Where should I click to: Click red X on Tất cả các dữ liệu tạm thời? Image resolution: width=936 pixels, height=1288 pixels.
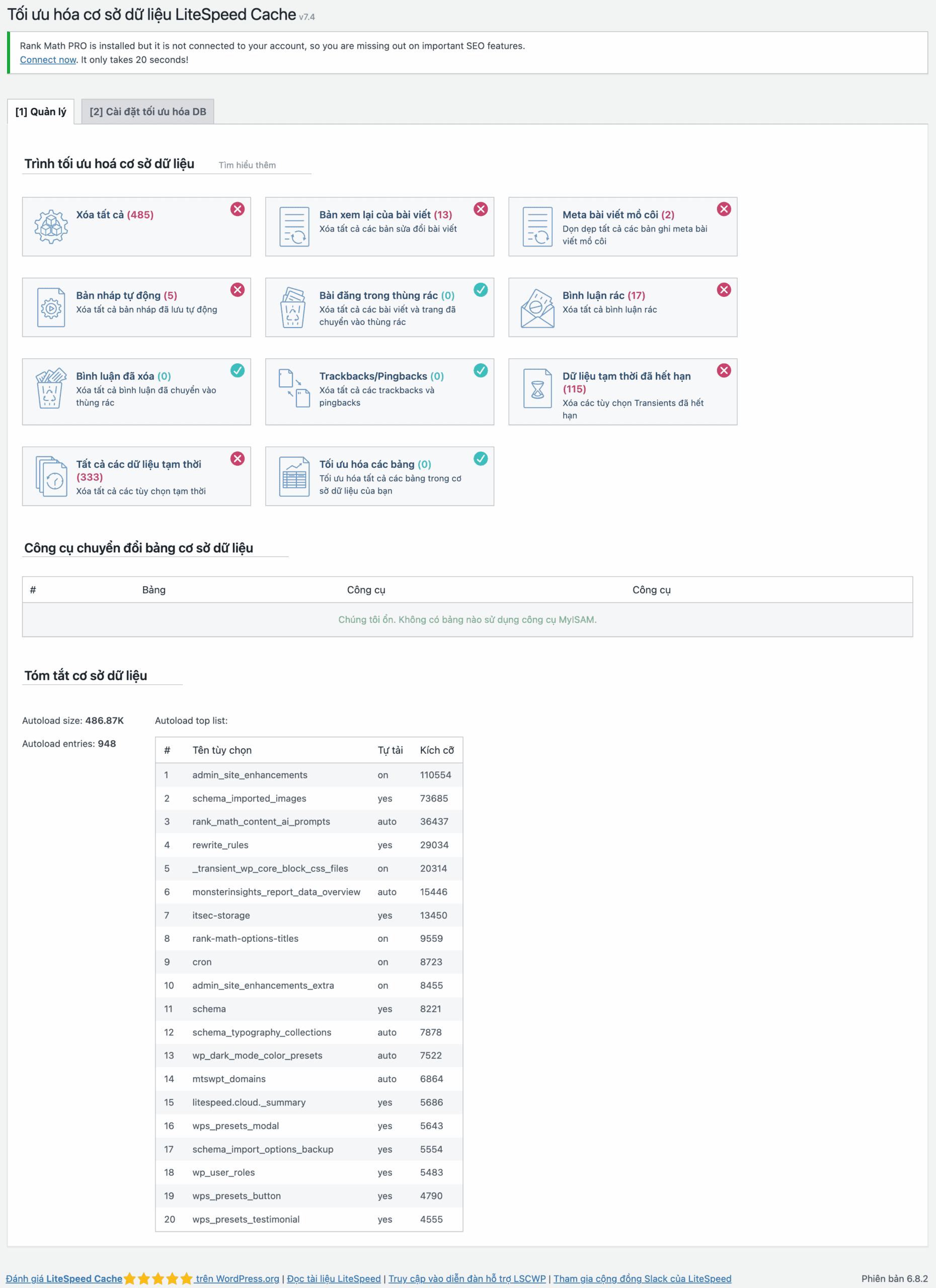[238, 458]
